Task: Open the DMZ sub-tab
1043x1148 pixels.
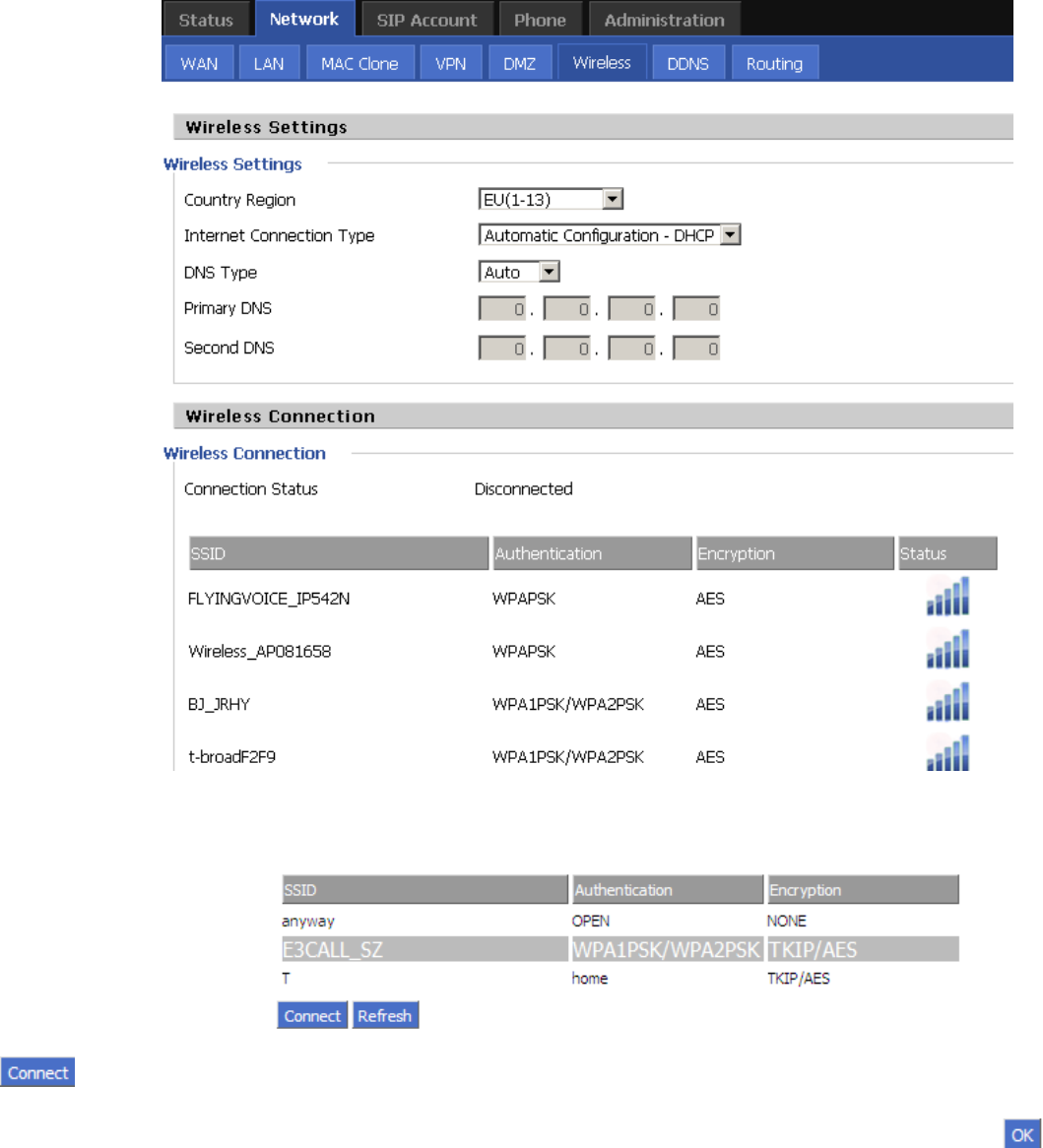Action: [519, 64]
